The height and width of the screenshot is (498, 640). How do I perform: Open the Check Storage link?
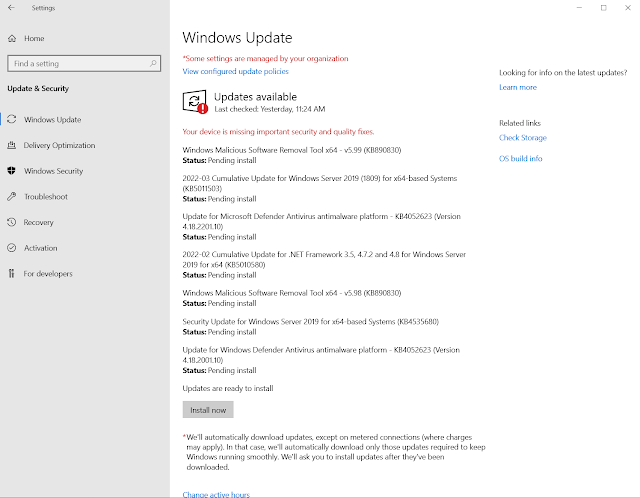(x=522, y=138)
